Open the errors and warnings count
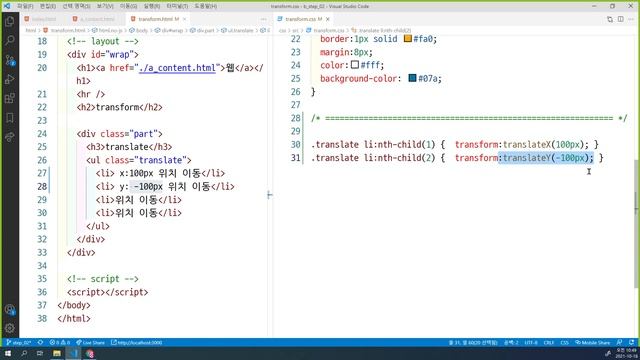Image resolution: width=640 pixels, height=360 pixels. click(60, 343)
